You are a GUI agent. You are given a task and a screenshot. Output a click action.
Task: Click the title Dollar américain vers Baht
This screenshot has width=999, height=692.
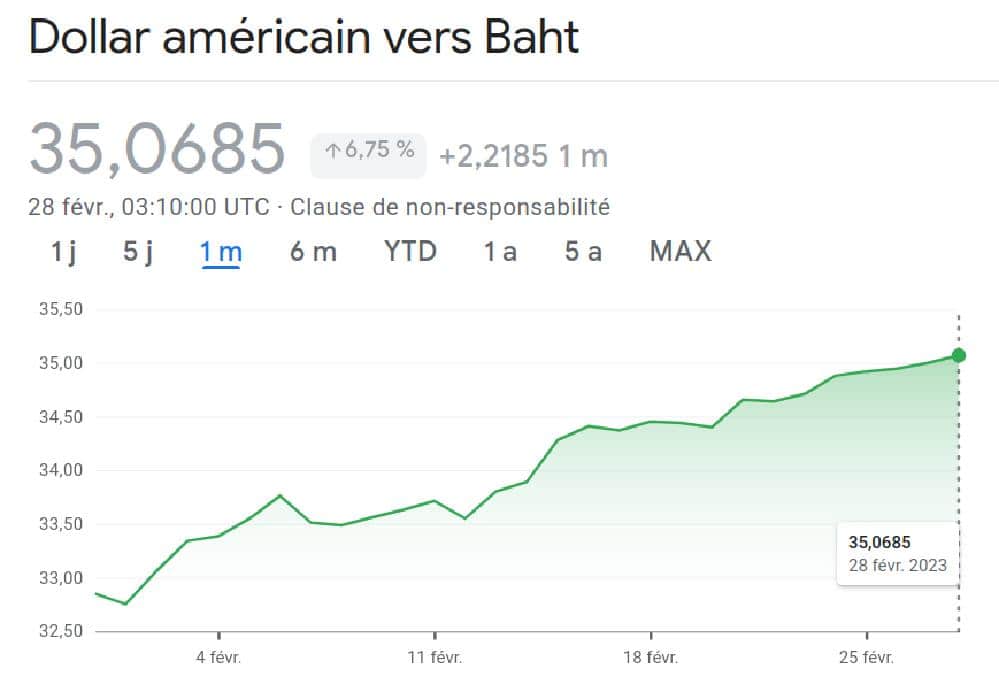pyautogui.click(x=303, y=36)
